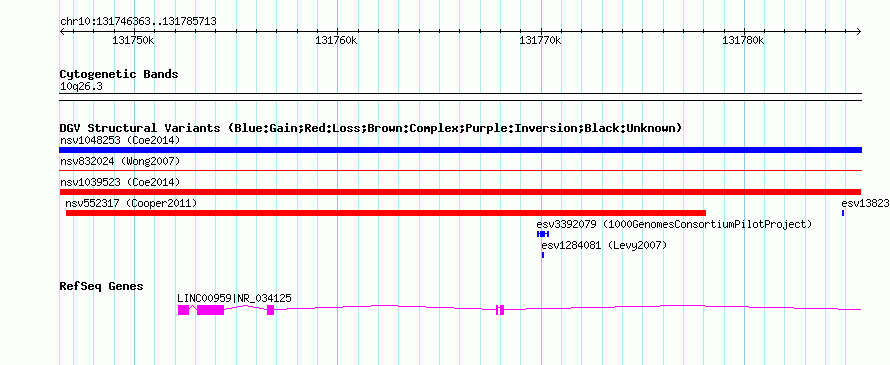Open the nsv832024 (Wong2007) label
Viewport: 890px width, 365px height.
(120, 162)
